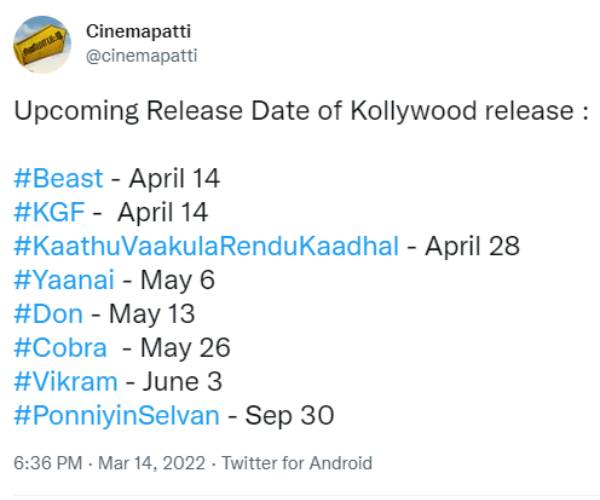Open the #PonniyinSelvan hashtag

[x=116, y=415]
